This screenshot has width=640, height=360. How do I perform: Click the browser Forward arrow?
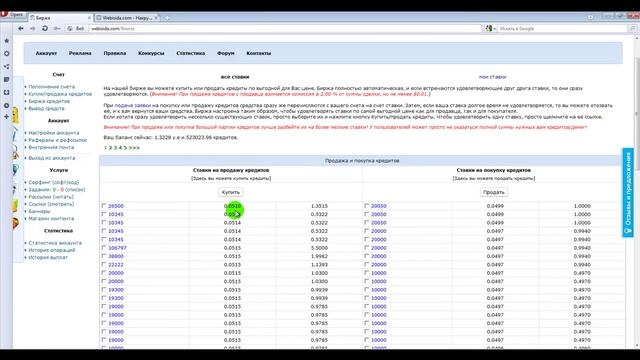[x=33, y=29]
